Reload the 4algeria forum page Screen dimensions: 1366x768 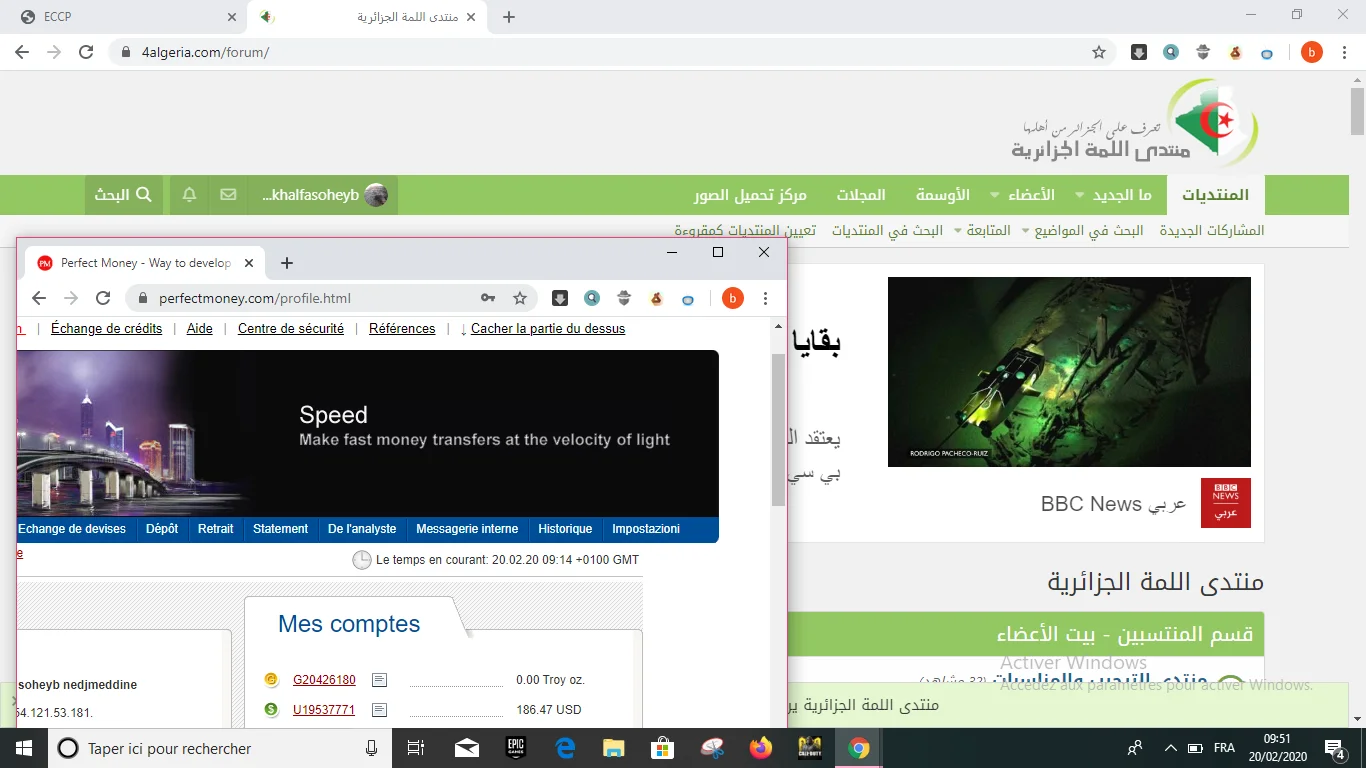tap(86, 52)
